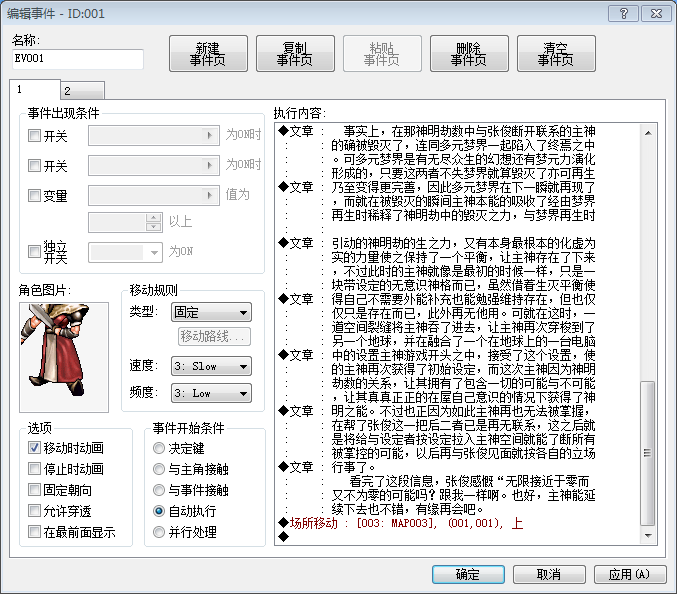Switch to event page tab 2

coord(82,91)
